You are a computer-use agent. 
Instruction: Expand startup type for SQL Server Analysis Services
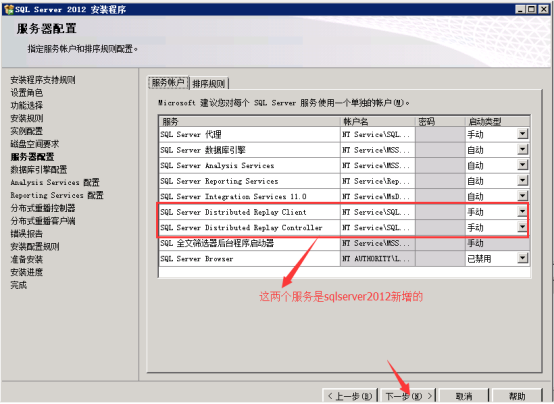pos(523,165)
